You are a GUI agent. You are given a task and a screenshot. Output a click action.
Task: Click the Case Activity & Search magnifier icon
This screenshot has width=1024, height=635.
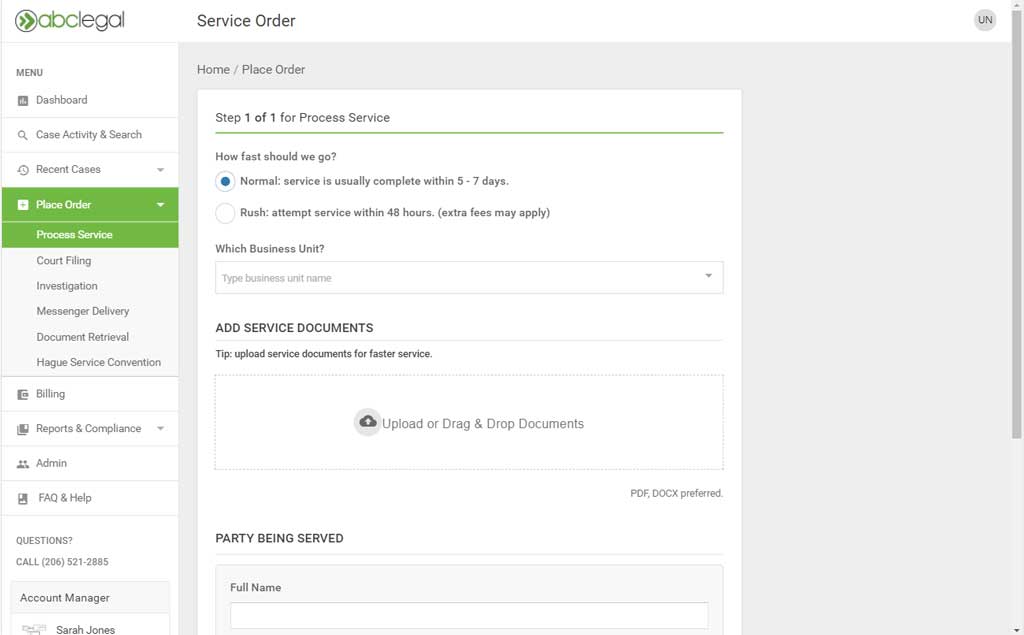click(x=23, y=135)
